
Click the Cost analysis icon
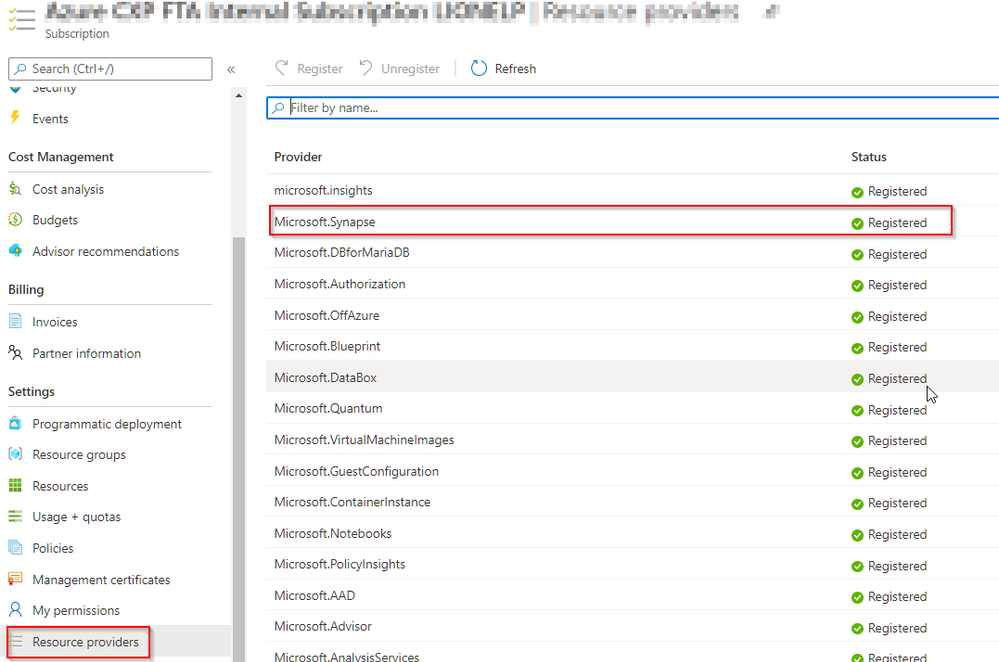[15, 189]
